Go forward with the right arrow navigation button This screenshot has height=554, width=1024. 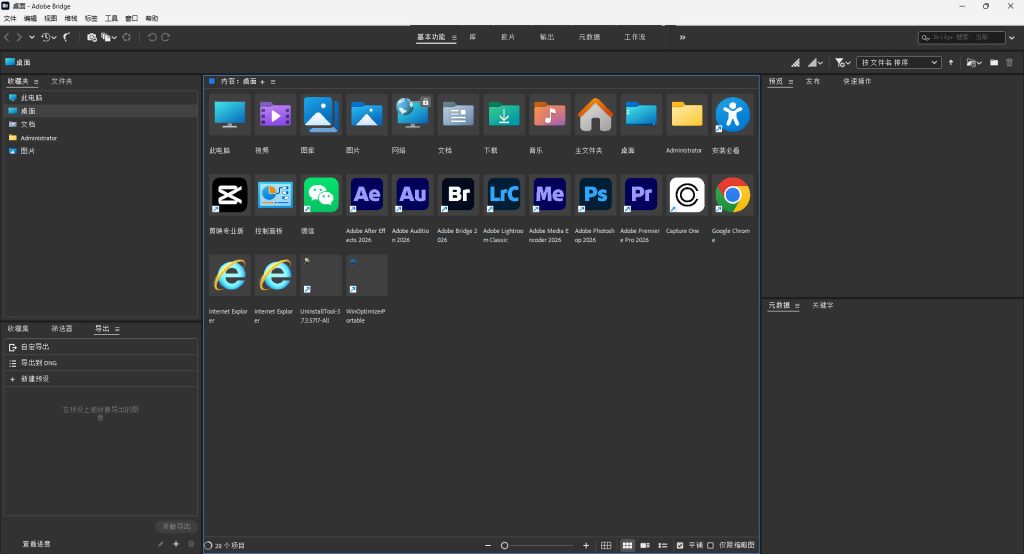[19, 37]
